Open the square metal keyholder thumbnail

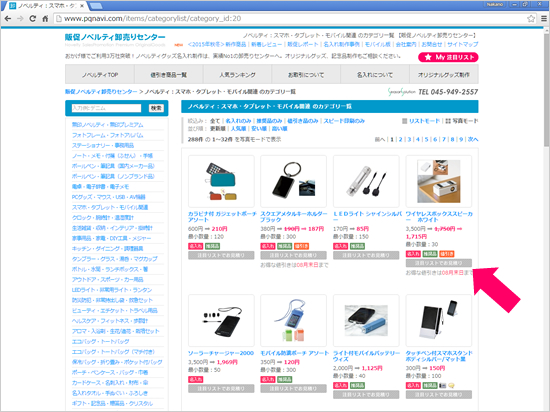point(294,181)
